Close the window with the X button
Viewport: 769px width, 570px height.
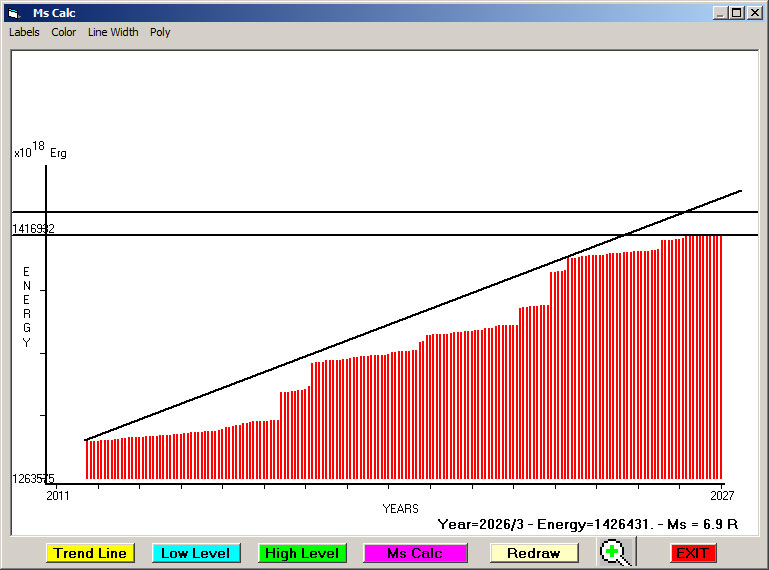click(x=755, y=12)
